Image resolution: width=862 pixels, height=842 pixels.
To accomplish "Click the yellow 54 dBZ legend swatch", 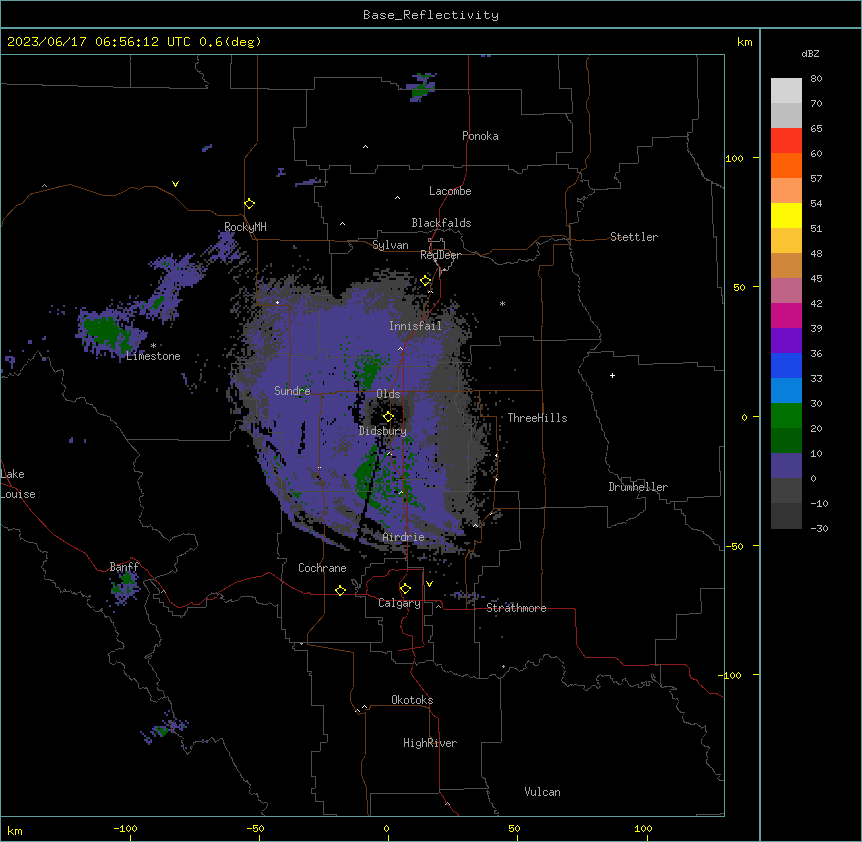I will click(x=786, y=215).
